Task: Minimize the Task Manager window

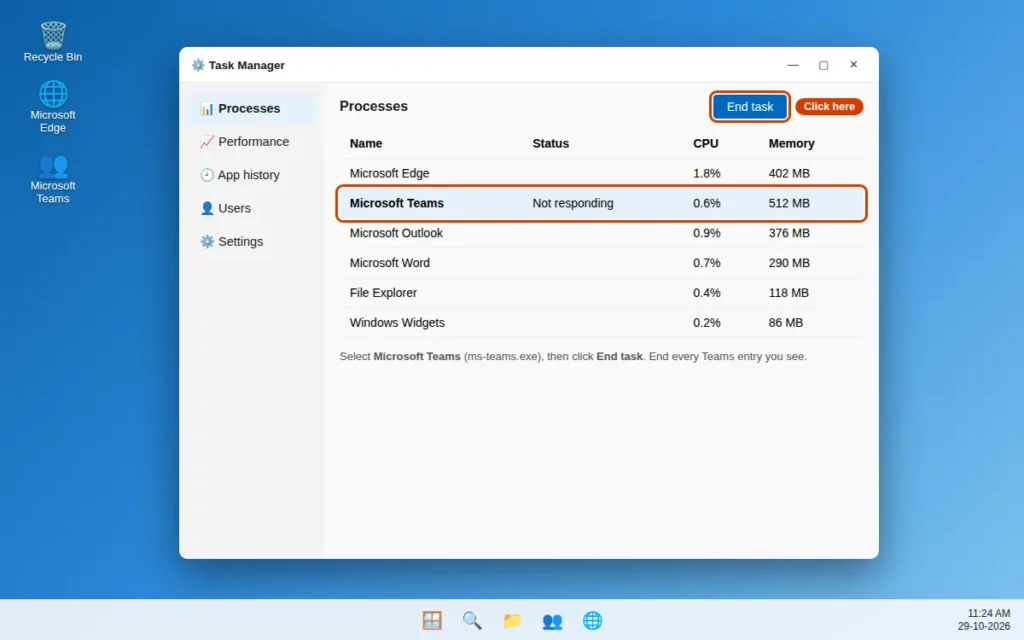Action: tap(793, 65)
